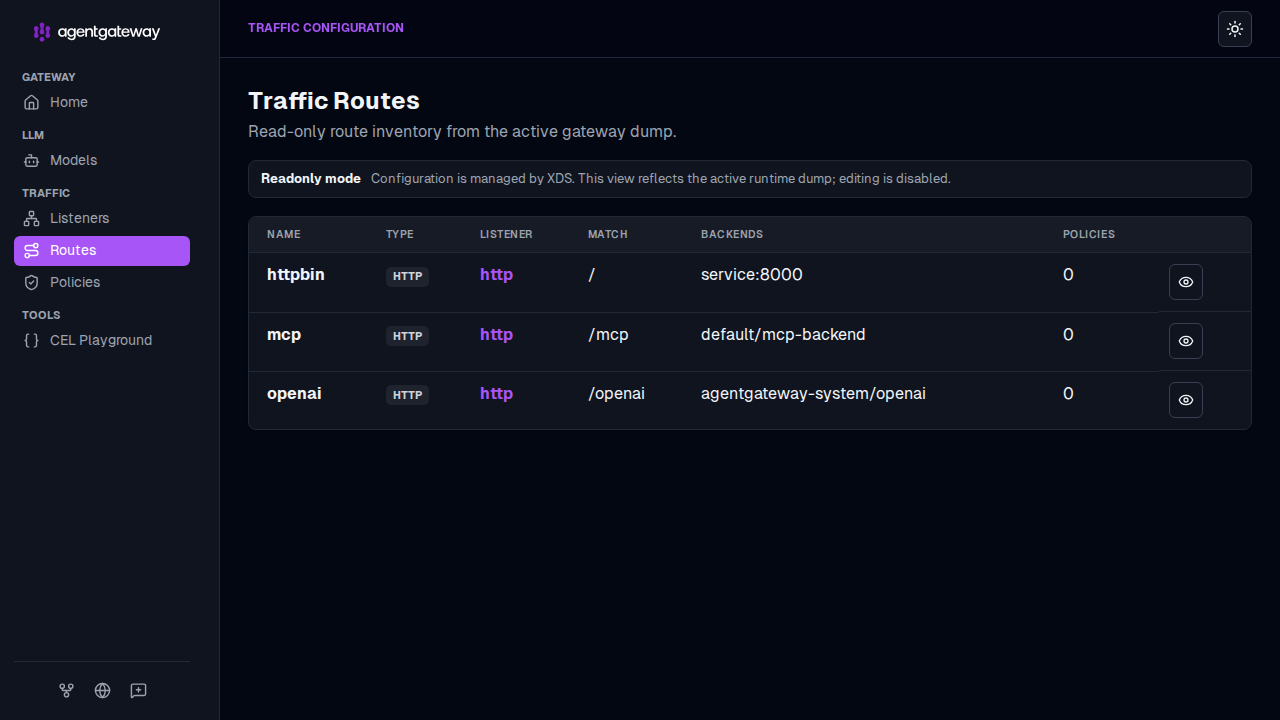Click the git branch icon in footer
Image resolution: width=1280 pixels, height=720 pixels.
point(66,690)
